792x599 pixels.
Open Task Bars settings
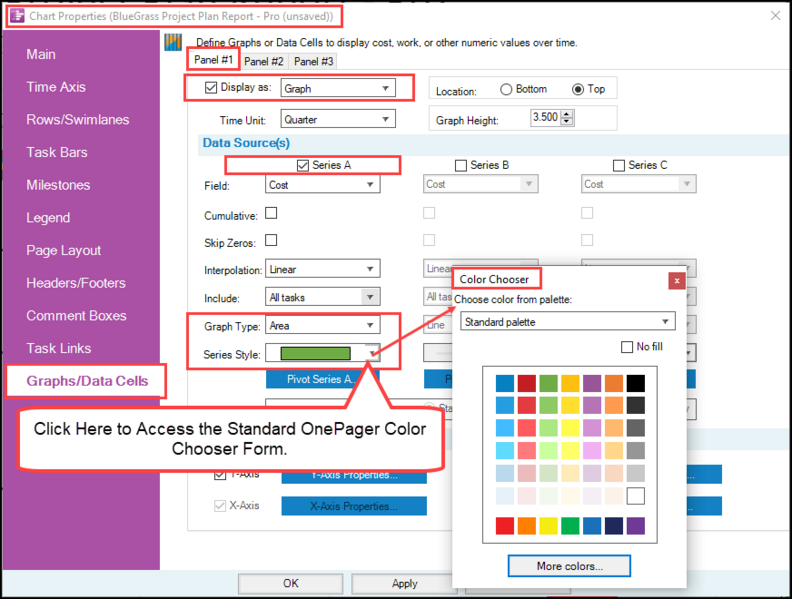(57, 153)
